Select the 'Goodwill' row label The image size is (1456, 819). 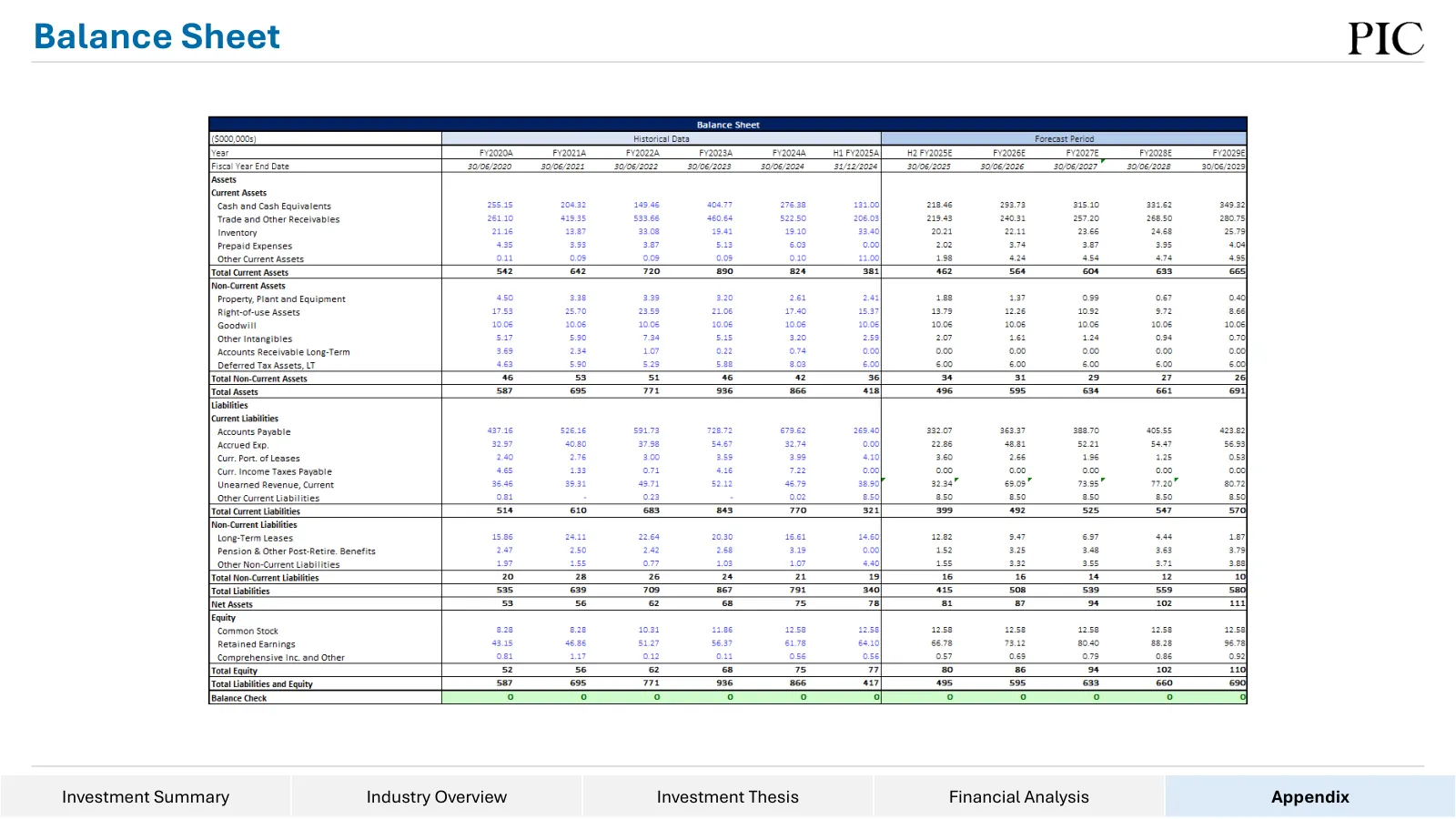(237, 326)
